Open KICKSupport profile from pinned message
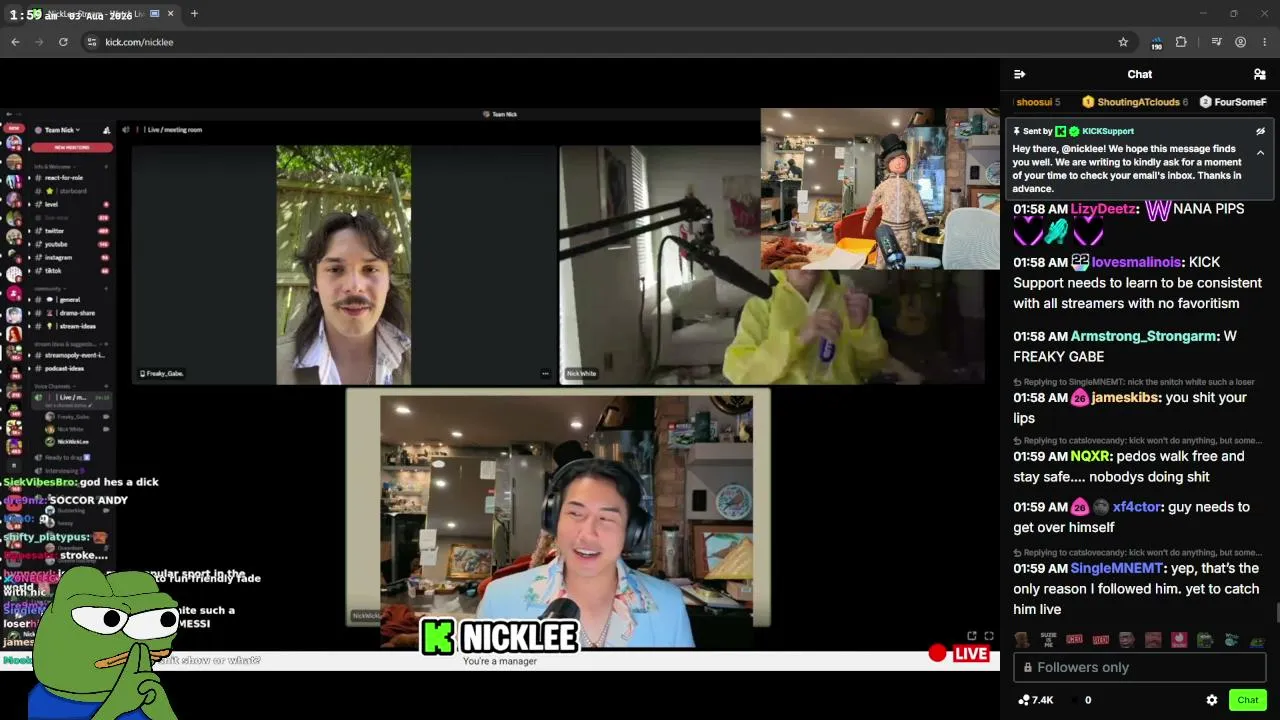 1107,131
